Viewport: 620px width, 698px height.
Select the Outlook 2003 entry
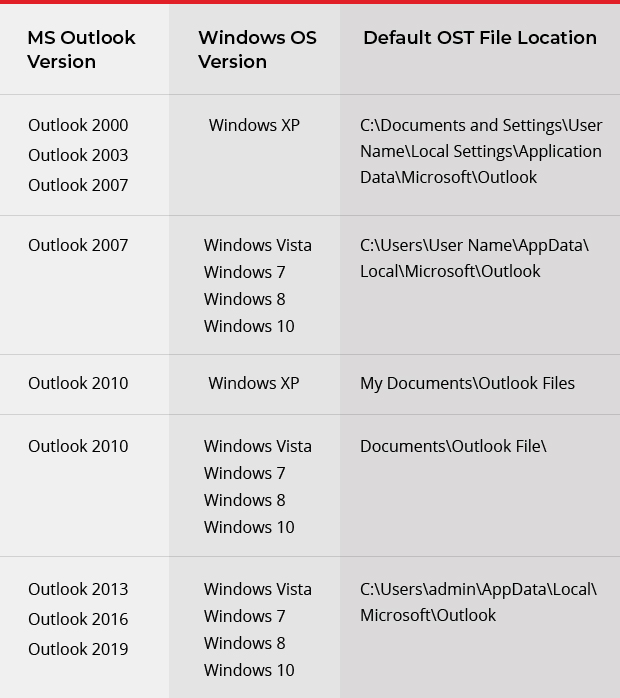click(x=78, y=155)
